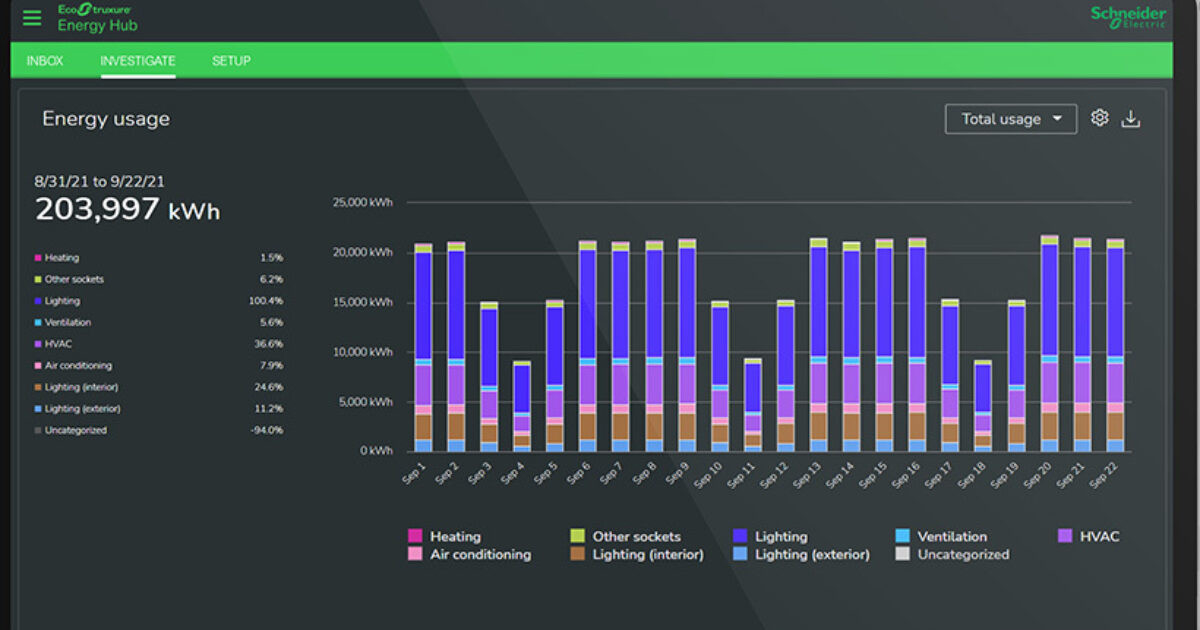The image size is (1200, 630).
Task: Select Air conditioning row in the percentage breakdown list
Action: (159, 366)
